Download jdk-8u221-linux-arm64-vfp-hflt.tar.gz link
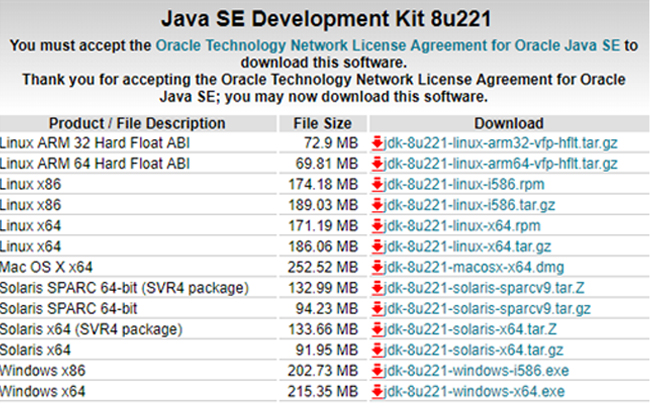Image resolution: width=650 pixels, height=409 pixels. click(501, 164)
